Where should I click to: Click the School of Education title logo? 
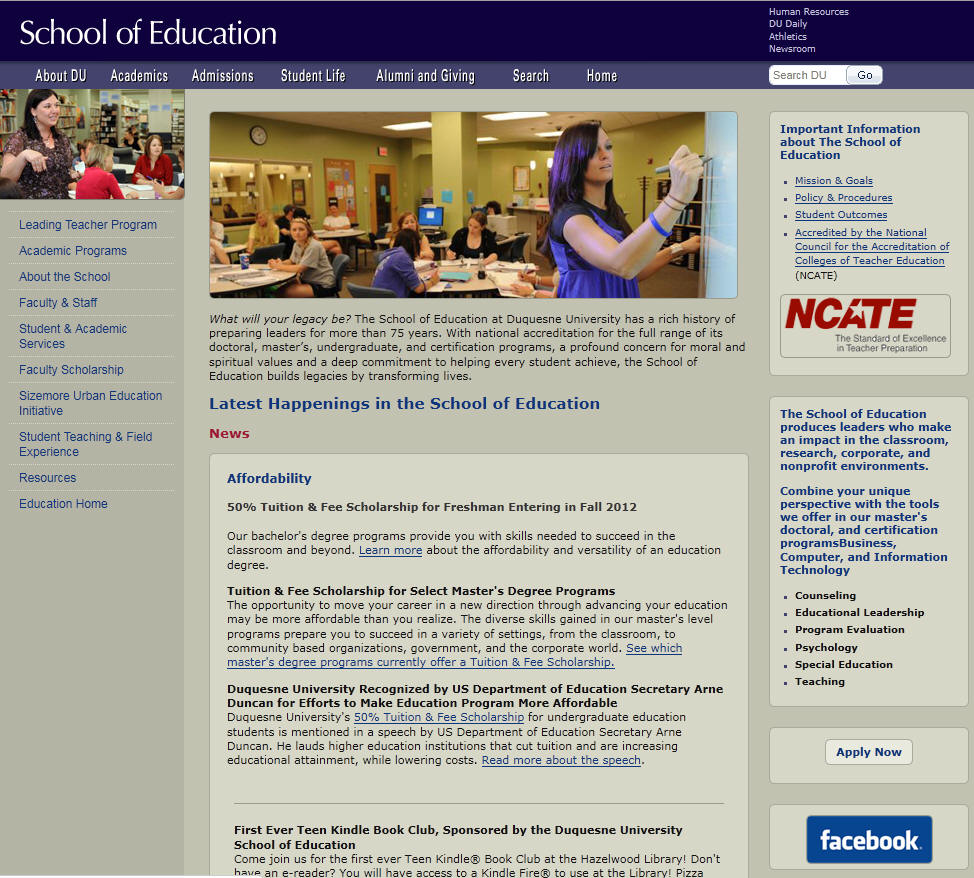tap(148, 32)
